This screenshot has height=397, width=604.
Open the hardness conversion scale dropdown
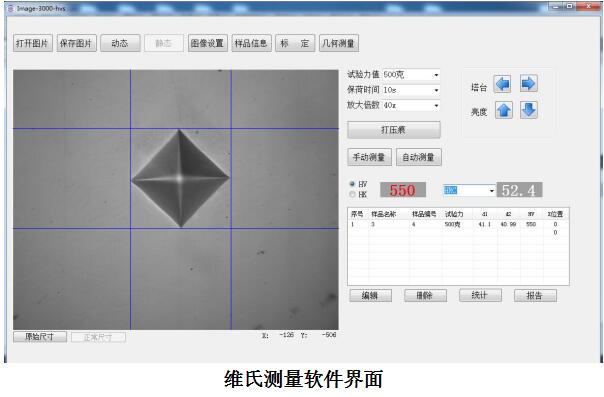coord(492,191)
